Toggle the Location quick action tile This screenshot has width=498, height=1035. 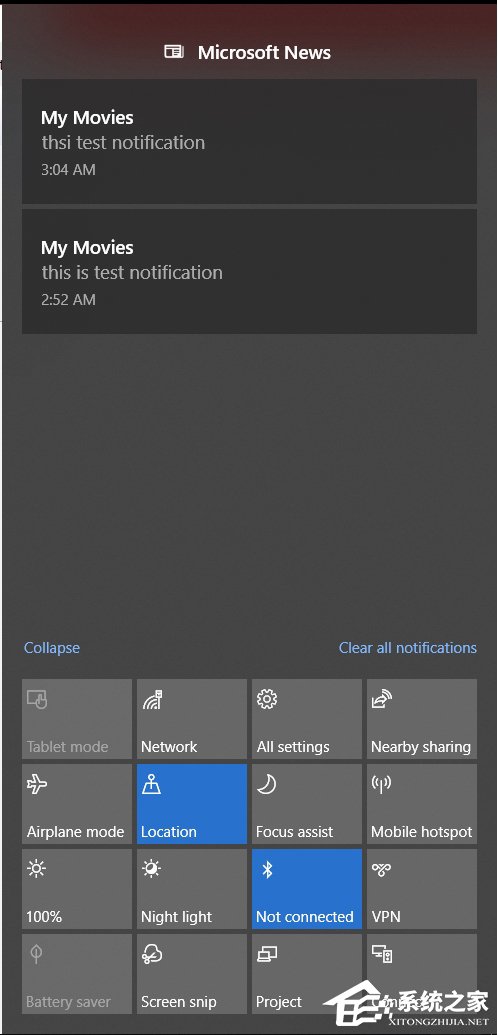192,803
